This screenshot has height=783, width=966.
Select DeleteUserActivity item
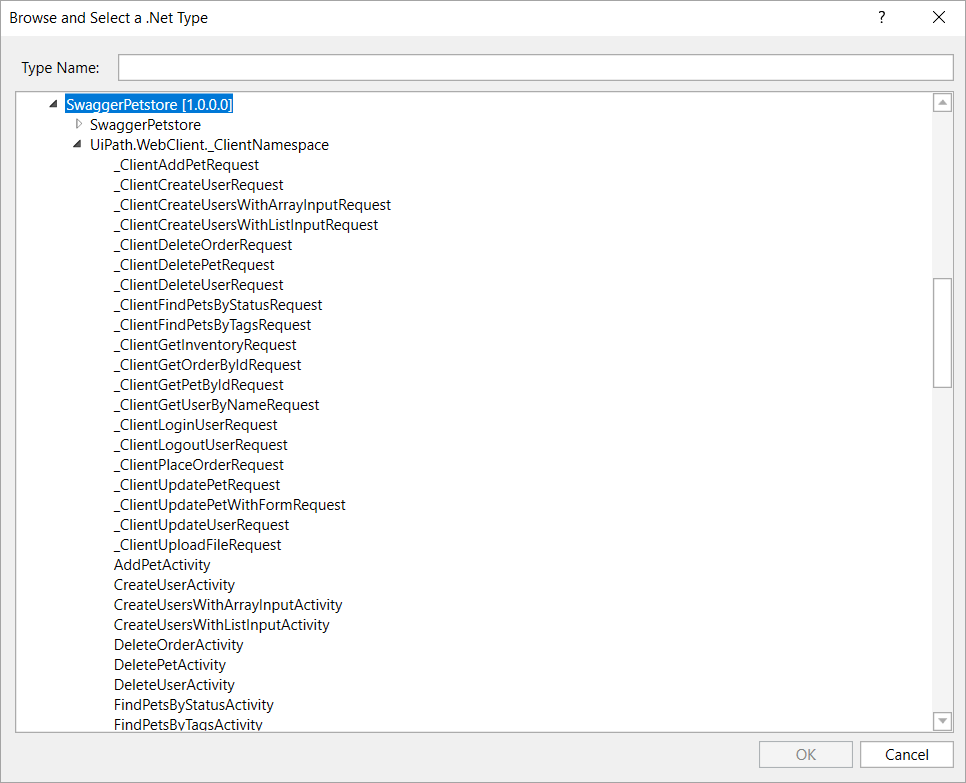pyautogui.click(x=174, y=685)
